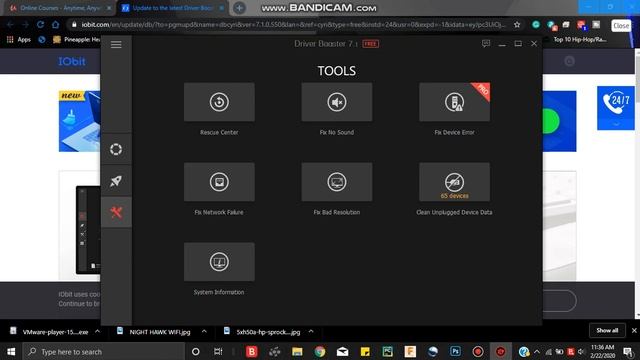Open the taskbar clock and date
The image size is (640, 360).
pos(603,351)
